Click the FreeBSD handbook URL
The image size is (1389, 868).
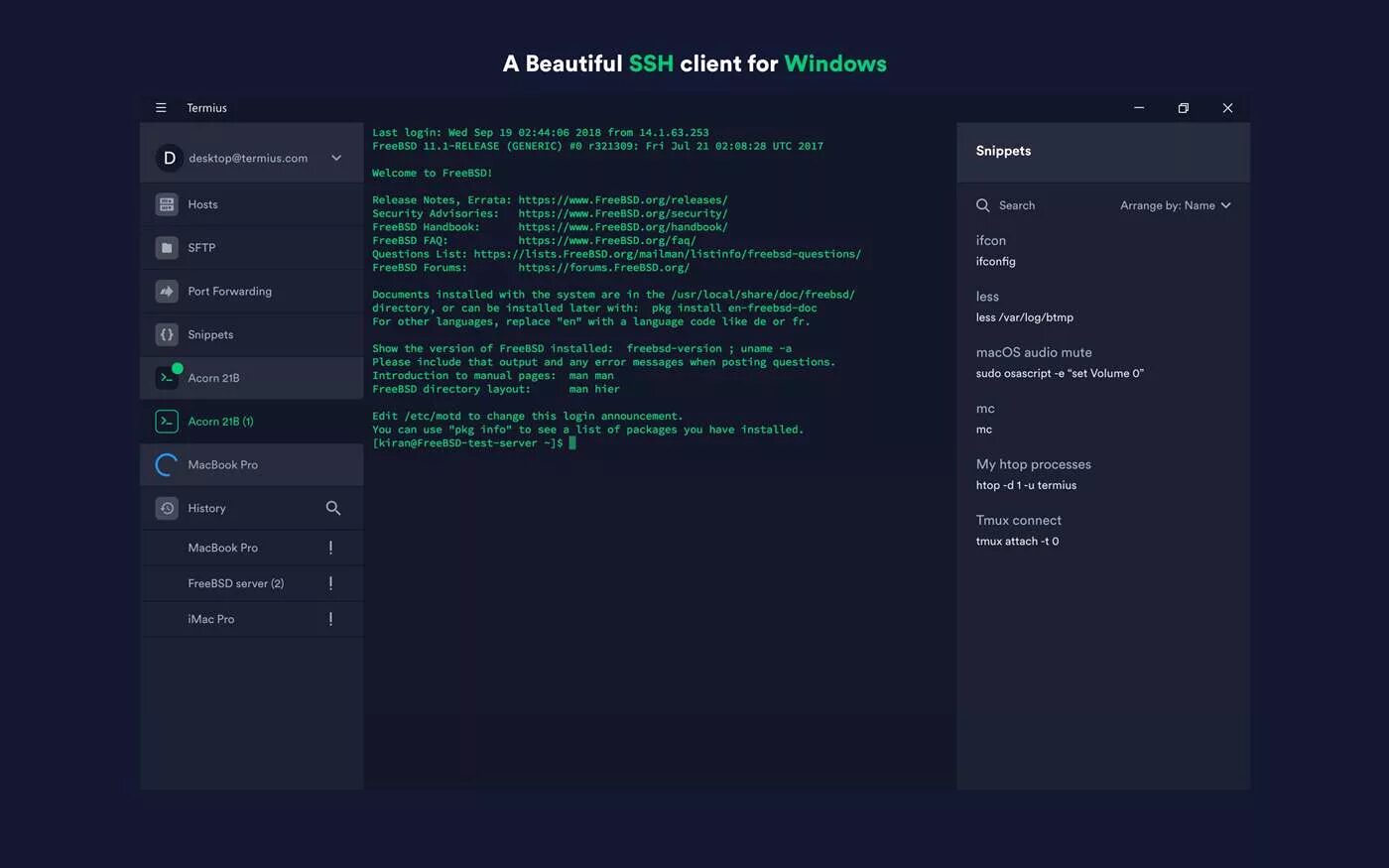[x=623, y=227]
